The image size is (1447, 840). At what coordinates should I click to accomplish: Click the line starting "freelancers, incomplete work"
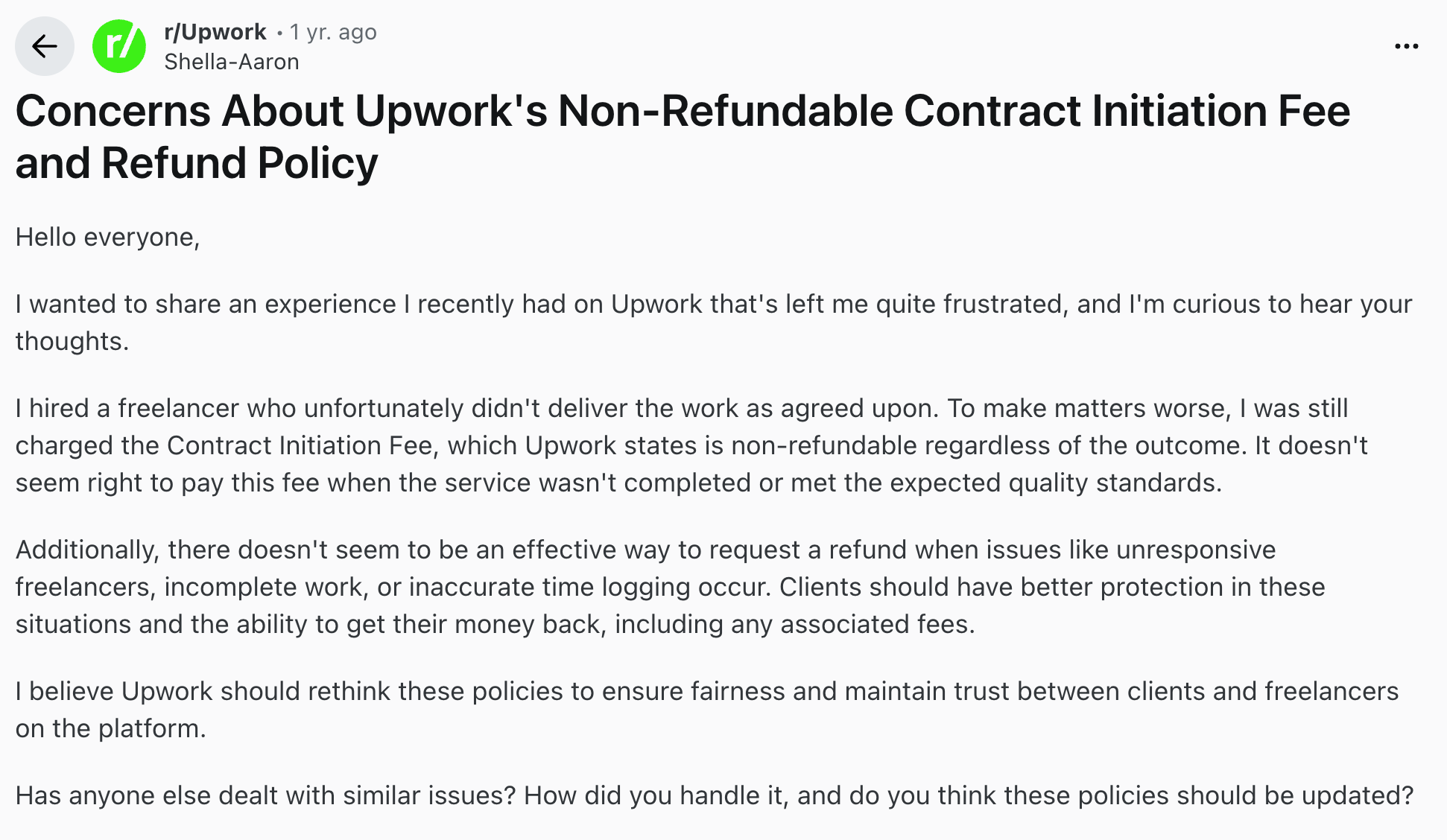click(x=670, y=587)
